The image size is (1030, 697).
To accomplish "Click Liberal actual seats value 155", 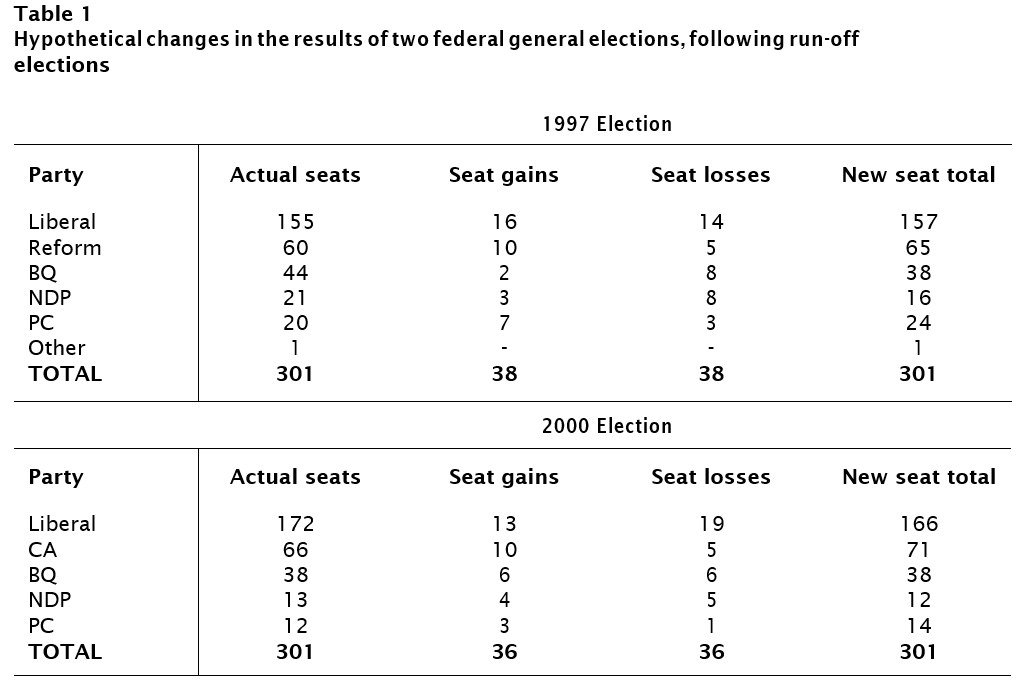I will click(295, 222).
